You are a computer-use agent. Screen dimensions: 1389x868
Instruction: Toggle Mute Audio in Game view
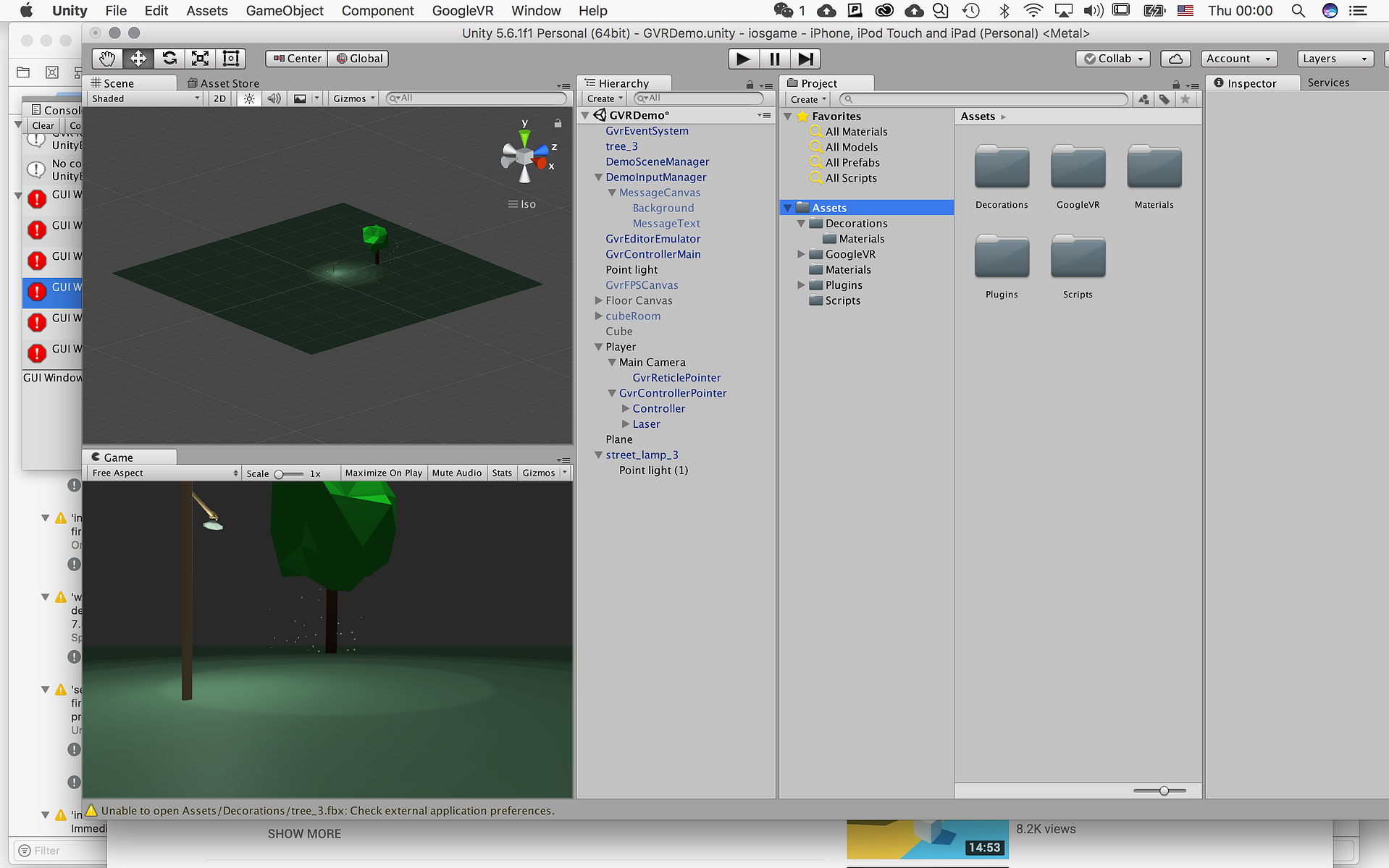click(456, 473)
